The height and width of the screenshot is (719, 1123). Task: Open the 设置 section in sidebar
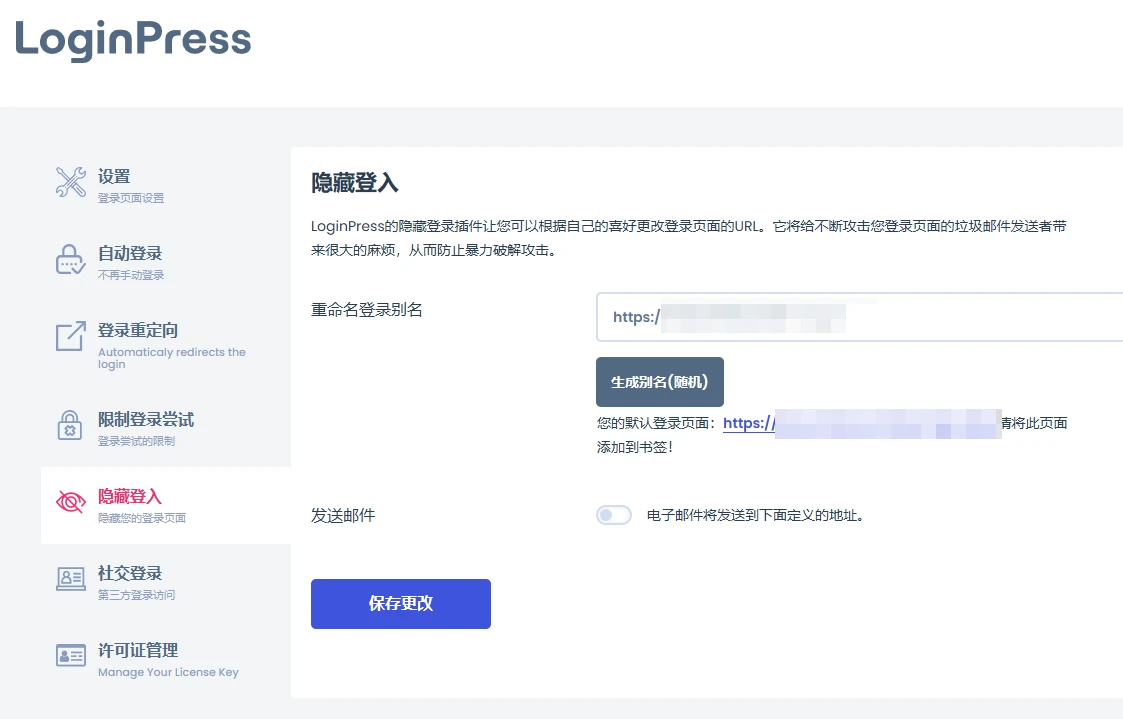coord(113,175)
